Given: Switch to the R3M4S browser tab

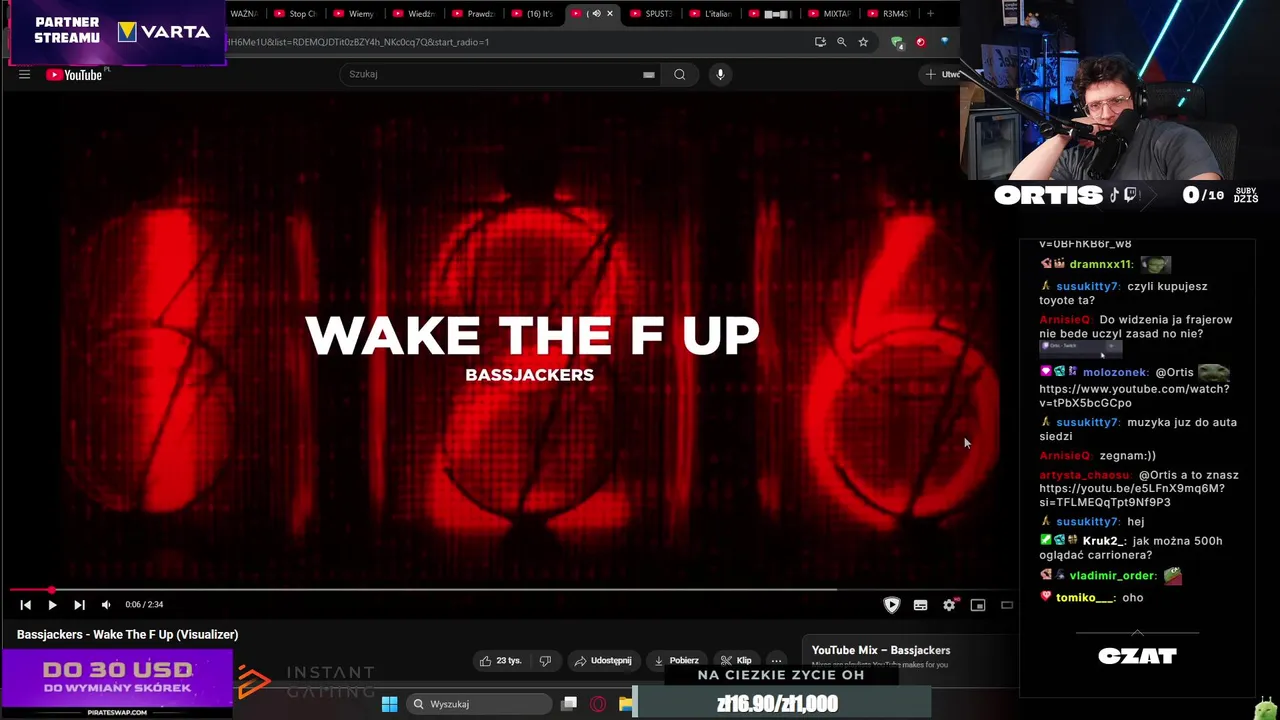Looking at the screenshot, I should [888, 14].
